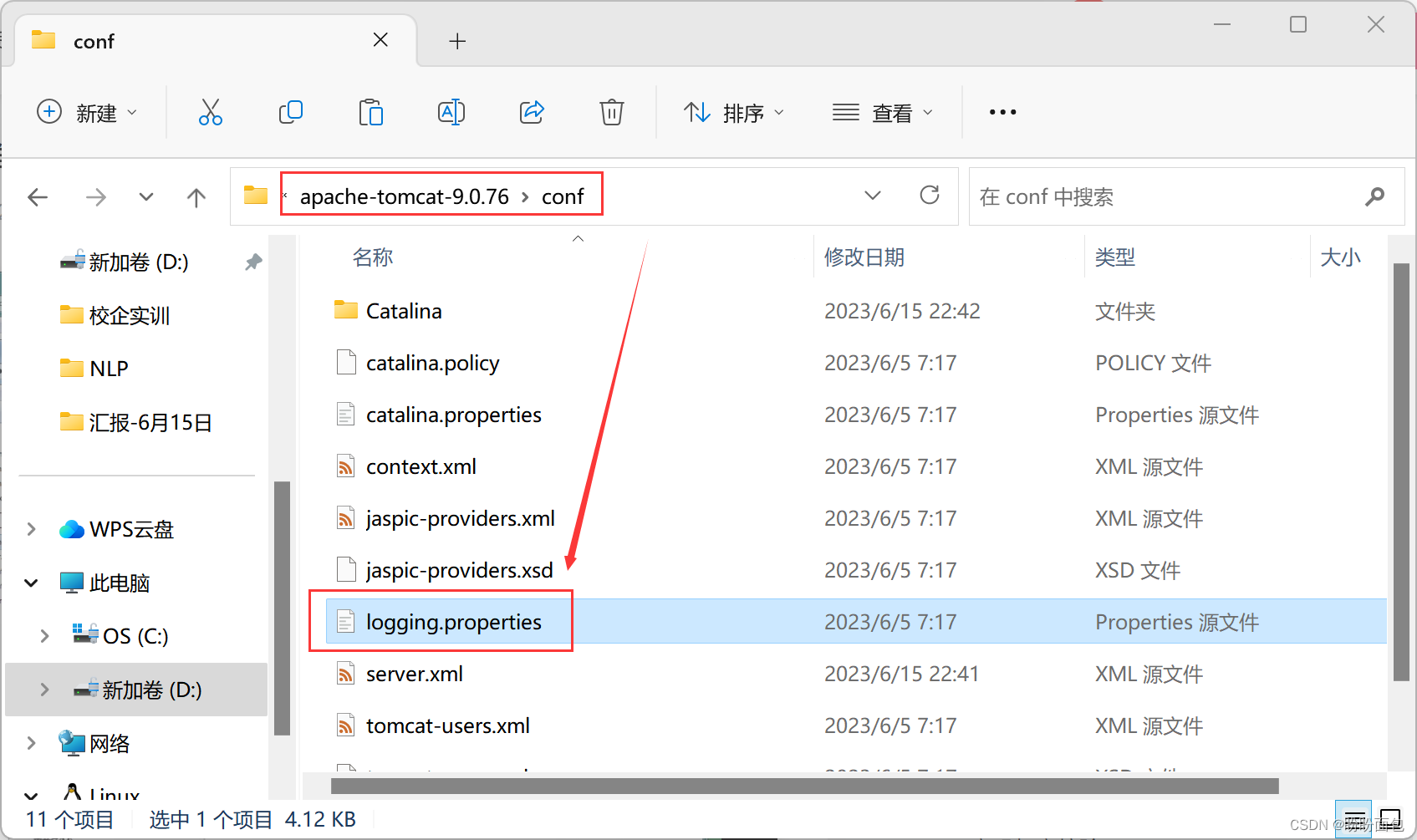Click the Delete trash can icon
This screenshot has width=1417, height=840.
(x=612, y=112)
